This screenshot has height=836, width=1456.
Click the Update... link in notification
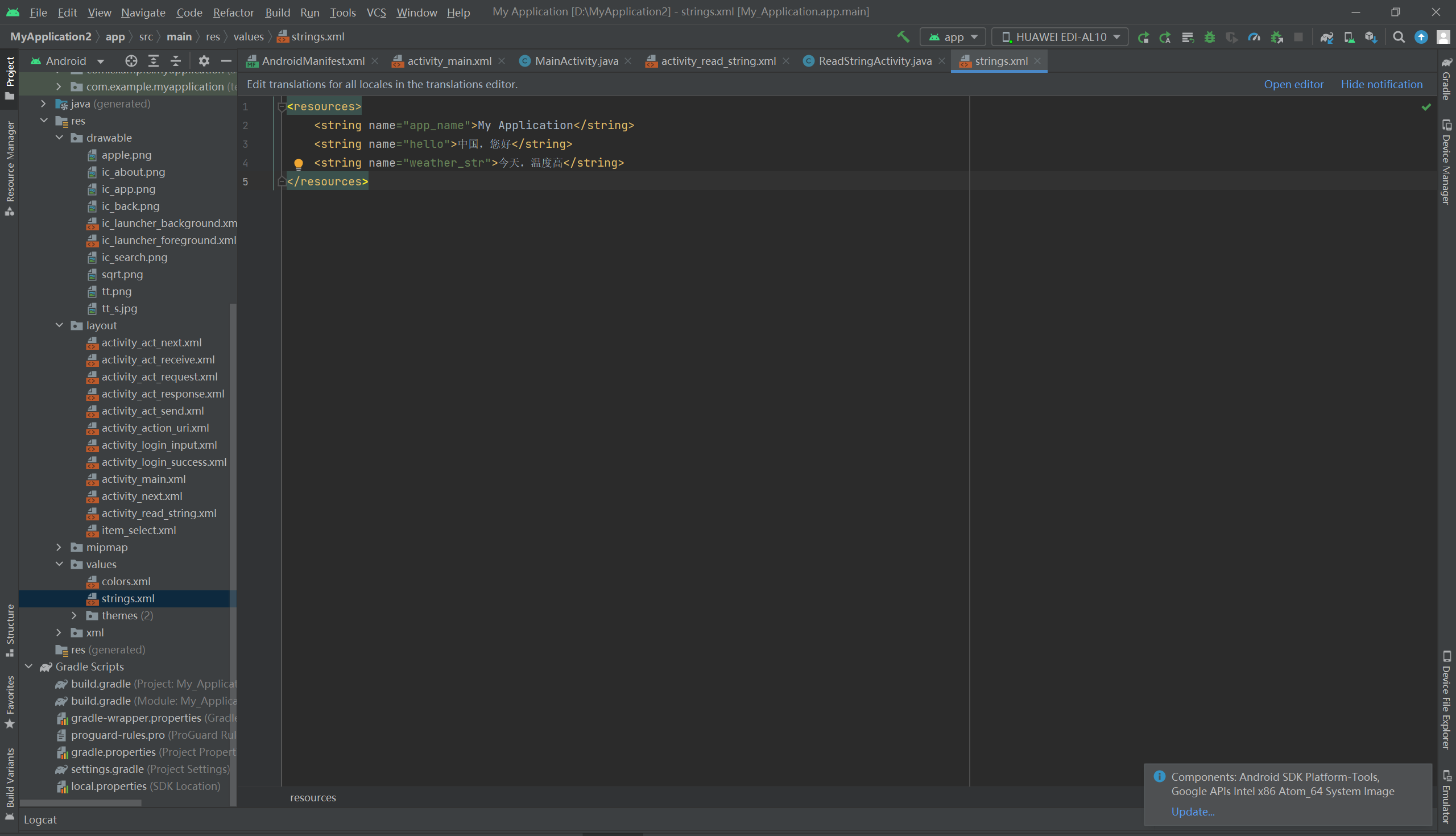click(x=1193, y=812)
